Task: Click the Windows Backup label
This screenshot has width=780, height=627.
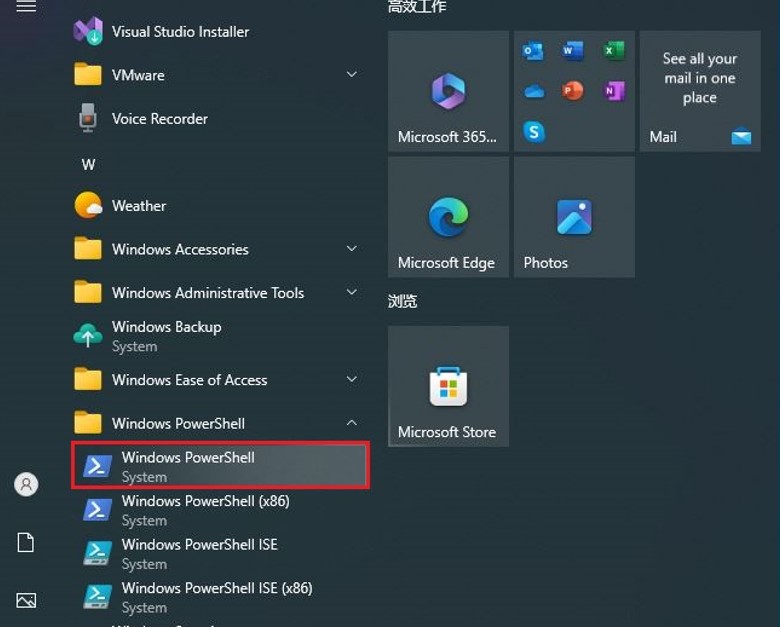Action: [x=167, y=327]
